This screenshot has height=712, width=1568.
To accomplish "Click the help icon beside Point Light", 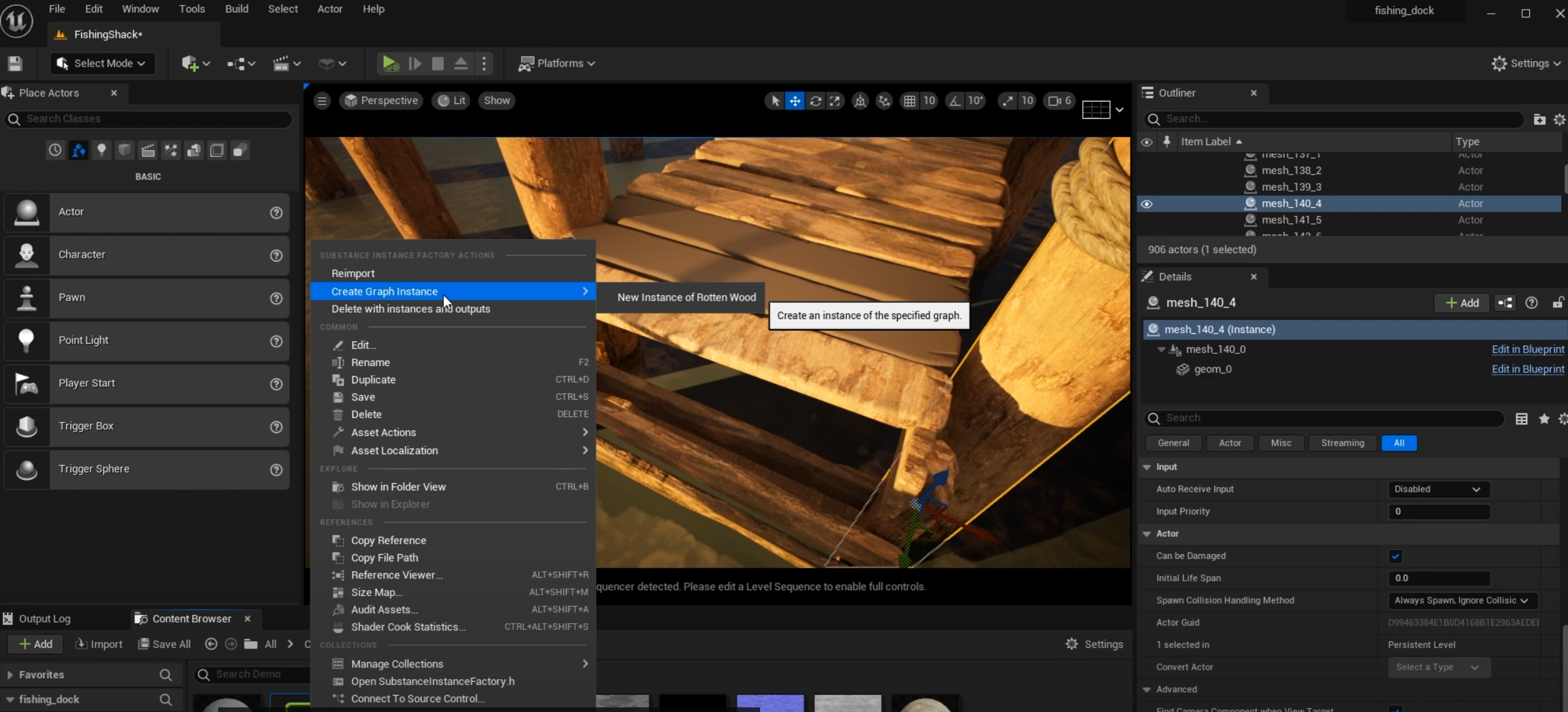I will [x=276, y=341].
